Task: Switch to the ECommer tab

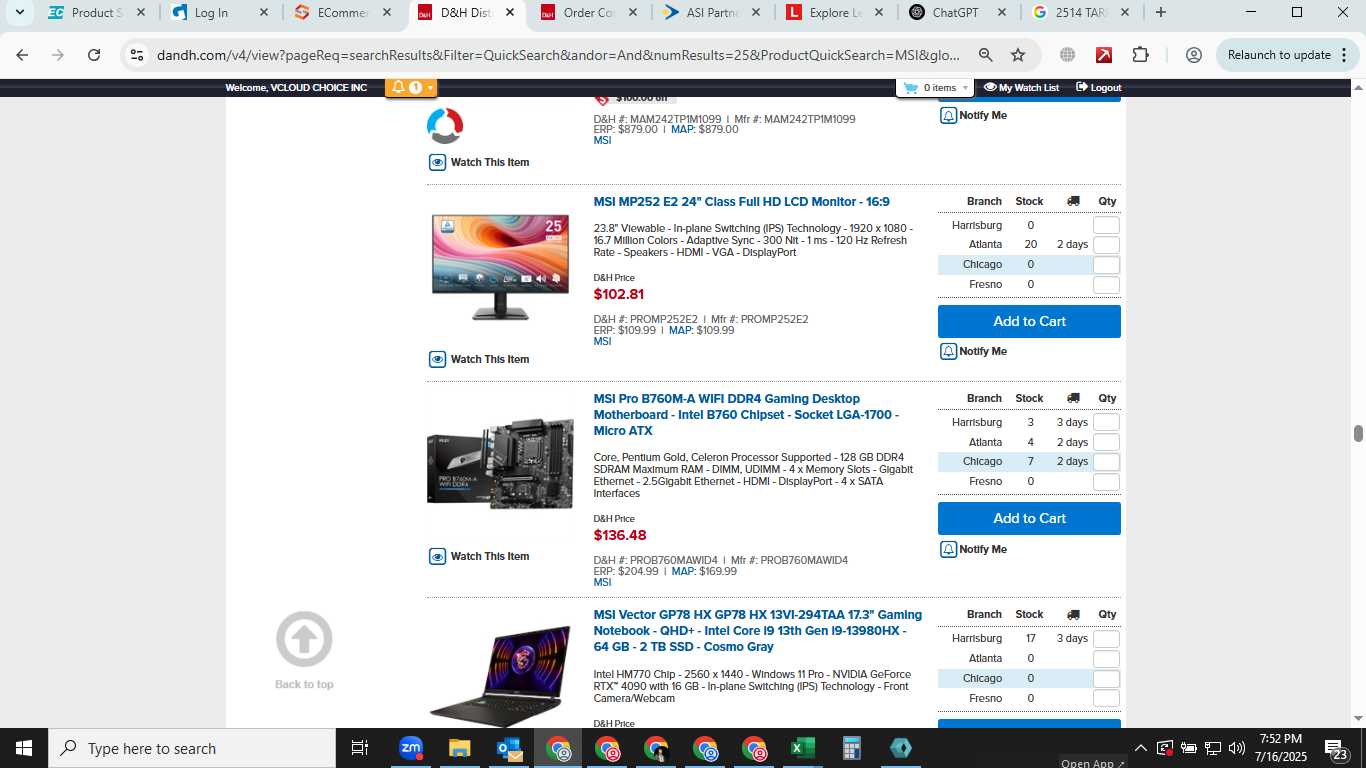Action: tap(343, 13)
